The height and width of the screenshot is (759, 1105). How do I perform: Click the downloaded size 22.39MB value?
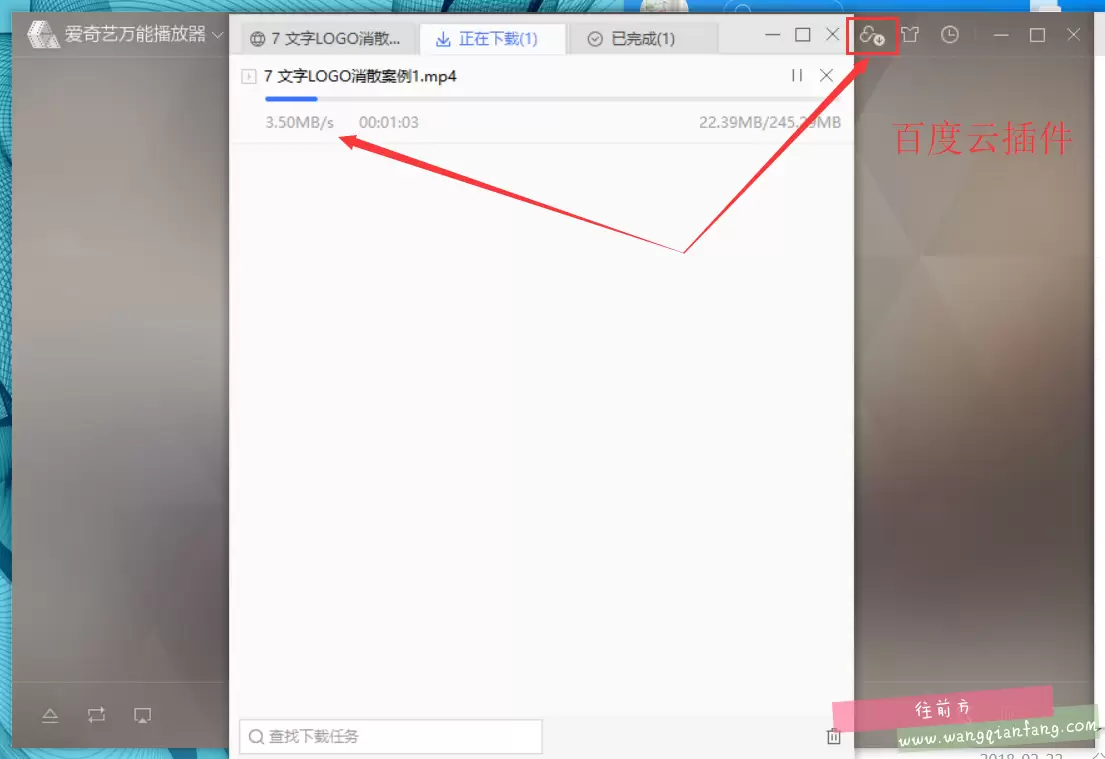click(731, 123)
